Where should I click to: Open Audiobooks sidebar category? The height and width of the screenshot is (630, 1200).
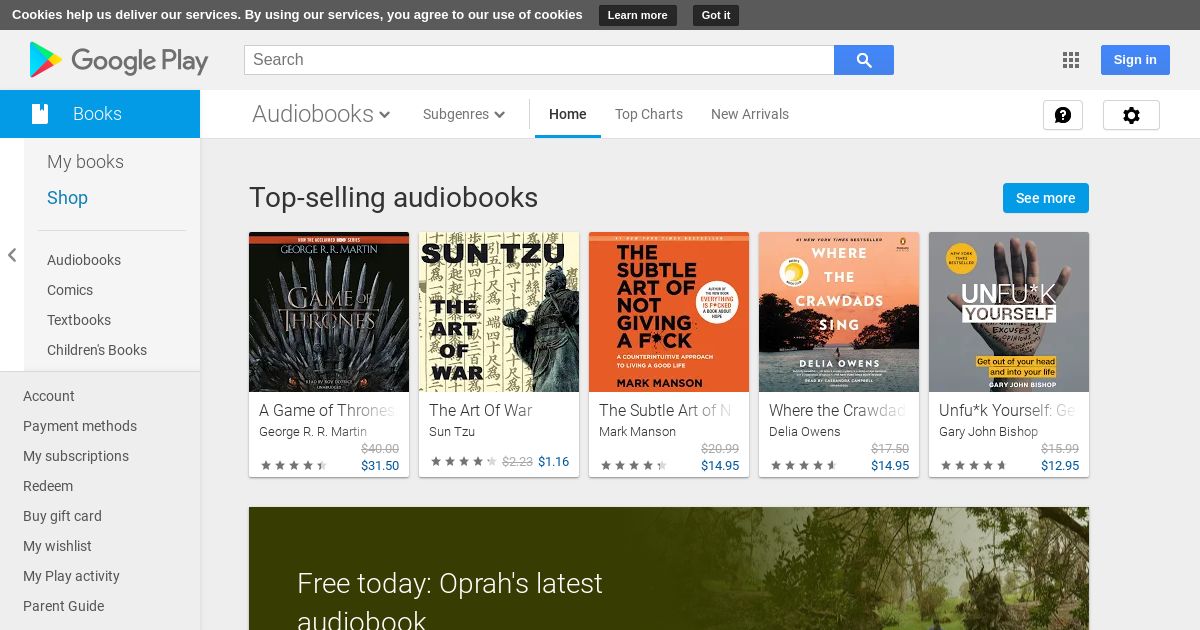pos(84,260)
